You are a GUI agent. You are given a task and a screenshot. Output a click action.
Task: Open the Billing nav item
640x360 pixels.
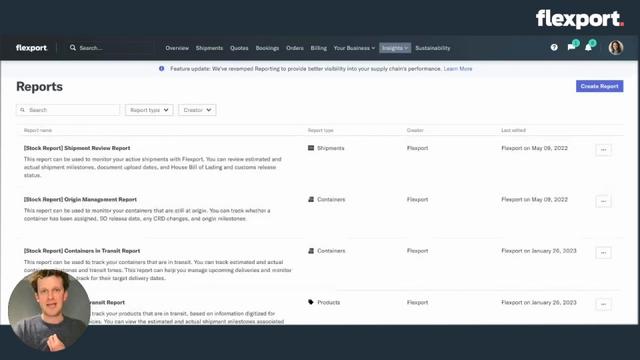coord(318,48)
